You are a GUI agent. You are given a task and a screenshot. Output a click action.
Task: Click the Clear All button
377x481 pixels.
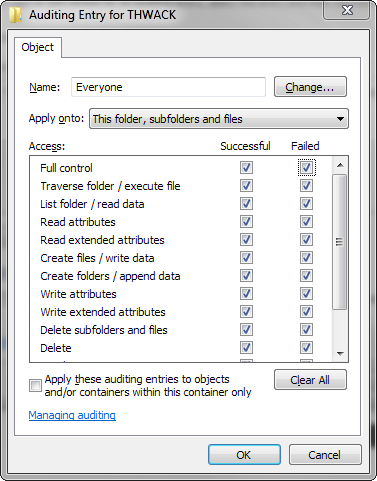coord(310,380)
